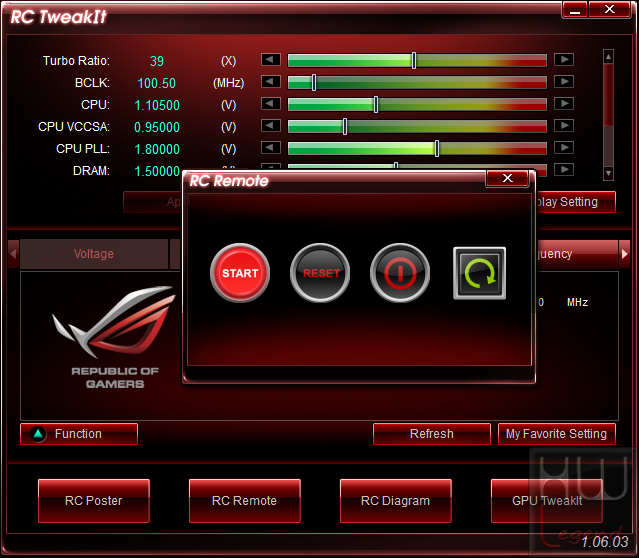The image size is (639, 558).
Task: Click the CPU PLL slider bar
Action: click(417, 148)
